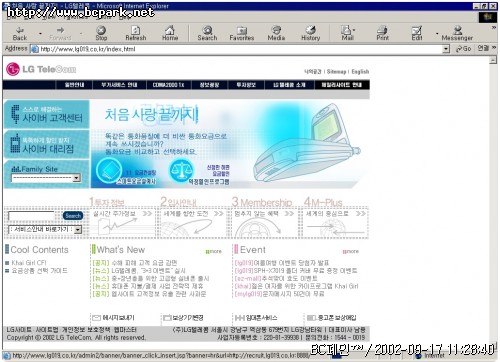Click the 임대폰서비스 shortcut icon
This screenshot has height=362, width=500.
pos(256,318)
